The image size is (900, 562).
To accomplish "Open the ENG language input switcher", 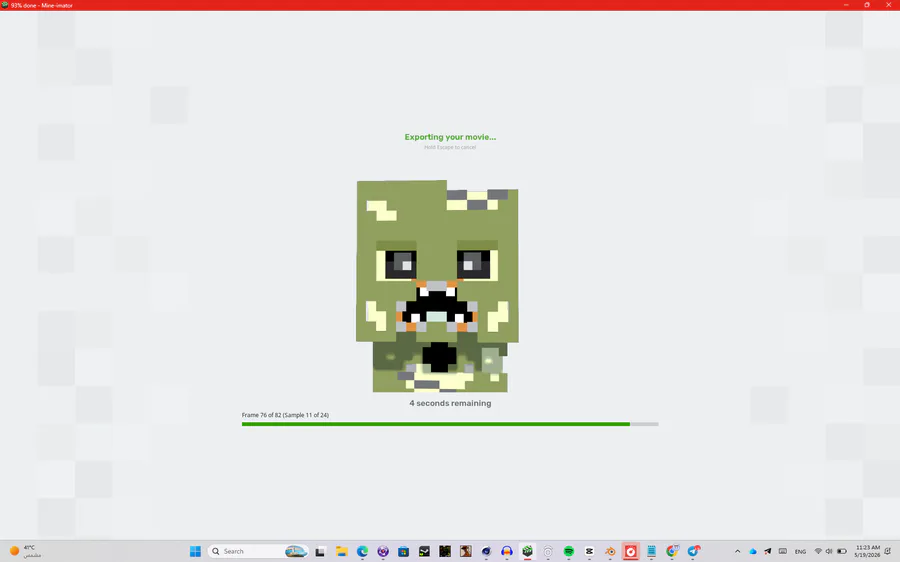I will (800, 551).
